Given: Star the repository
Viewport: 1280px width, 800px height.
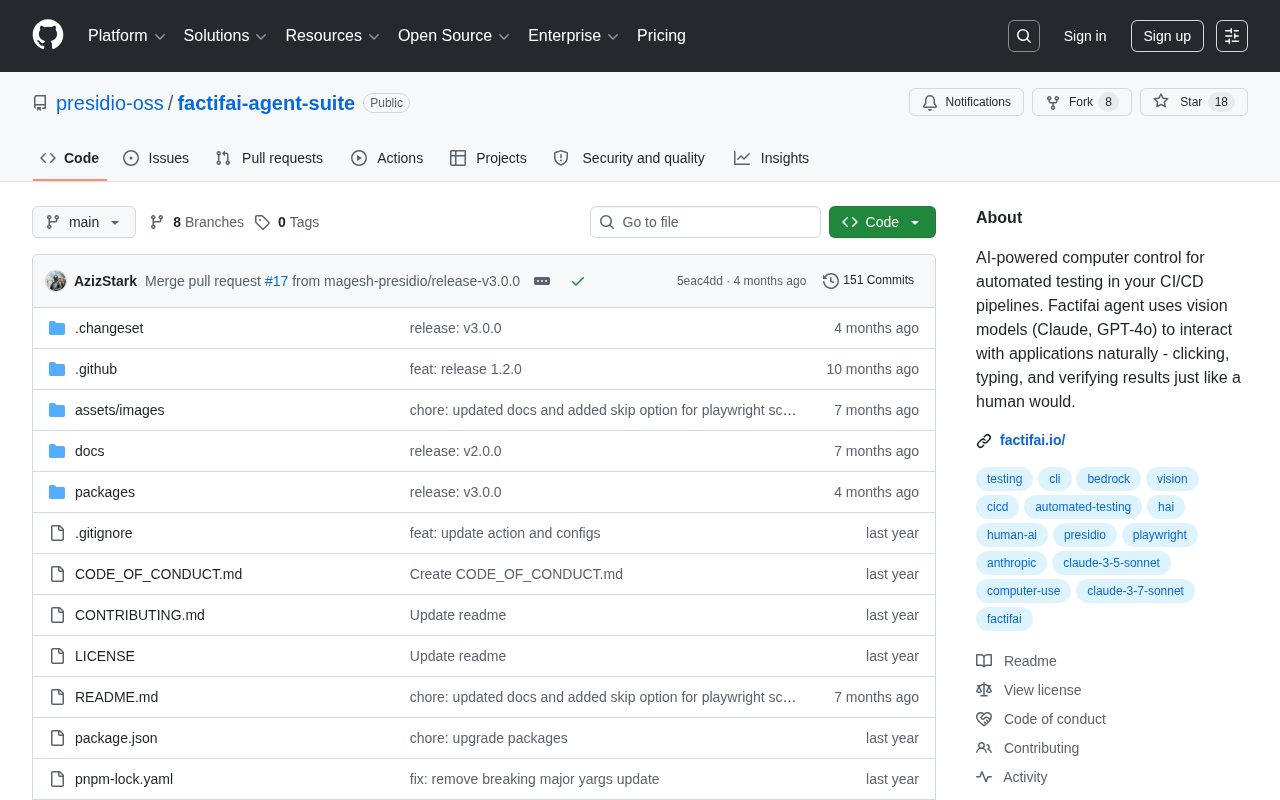Looking at the screenshot, I should coord(1193,102).
